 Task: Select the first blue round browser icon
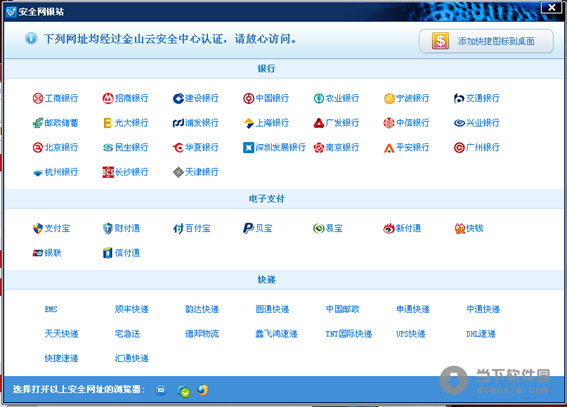(x=161, y=390)
